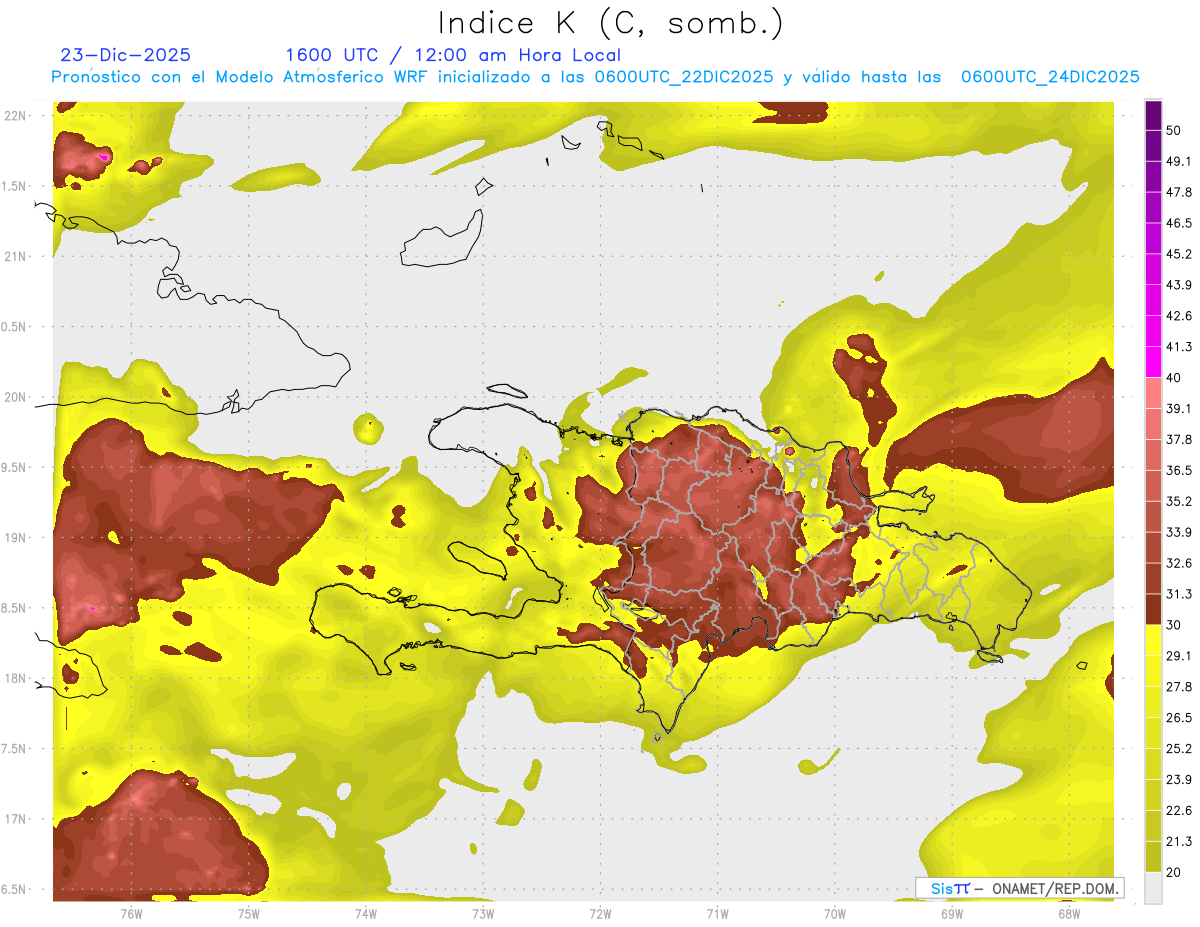The image size is (1200, 927).
Task: Click the dark purple swatch above 50
Action: click(1153, 115)
